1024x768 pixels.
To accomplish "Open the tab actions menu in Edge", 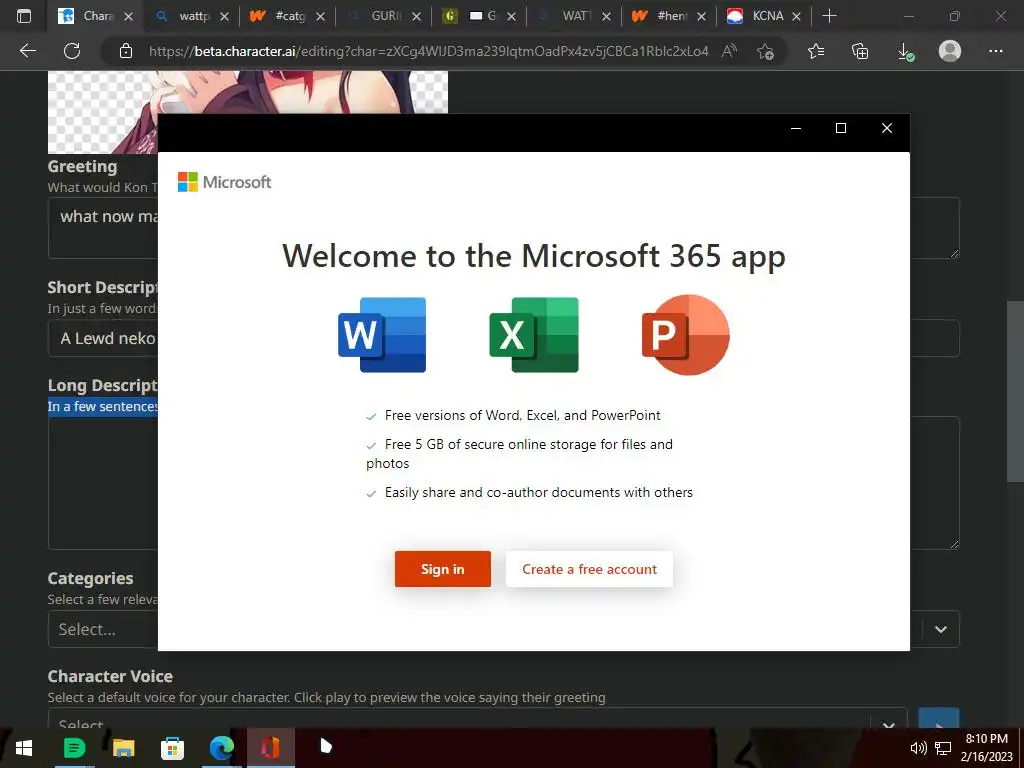I will pos(24,16).
